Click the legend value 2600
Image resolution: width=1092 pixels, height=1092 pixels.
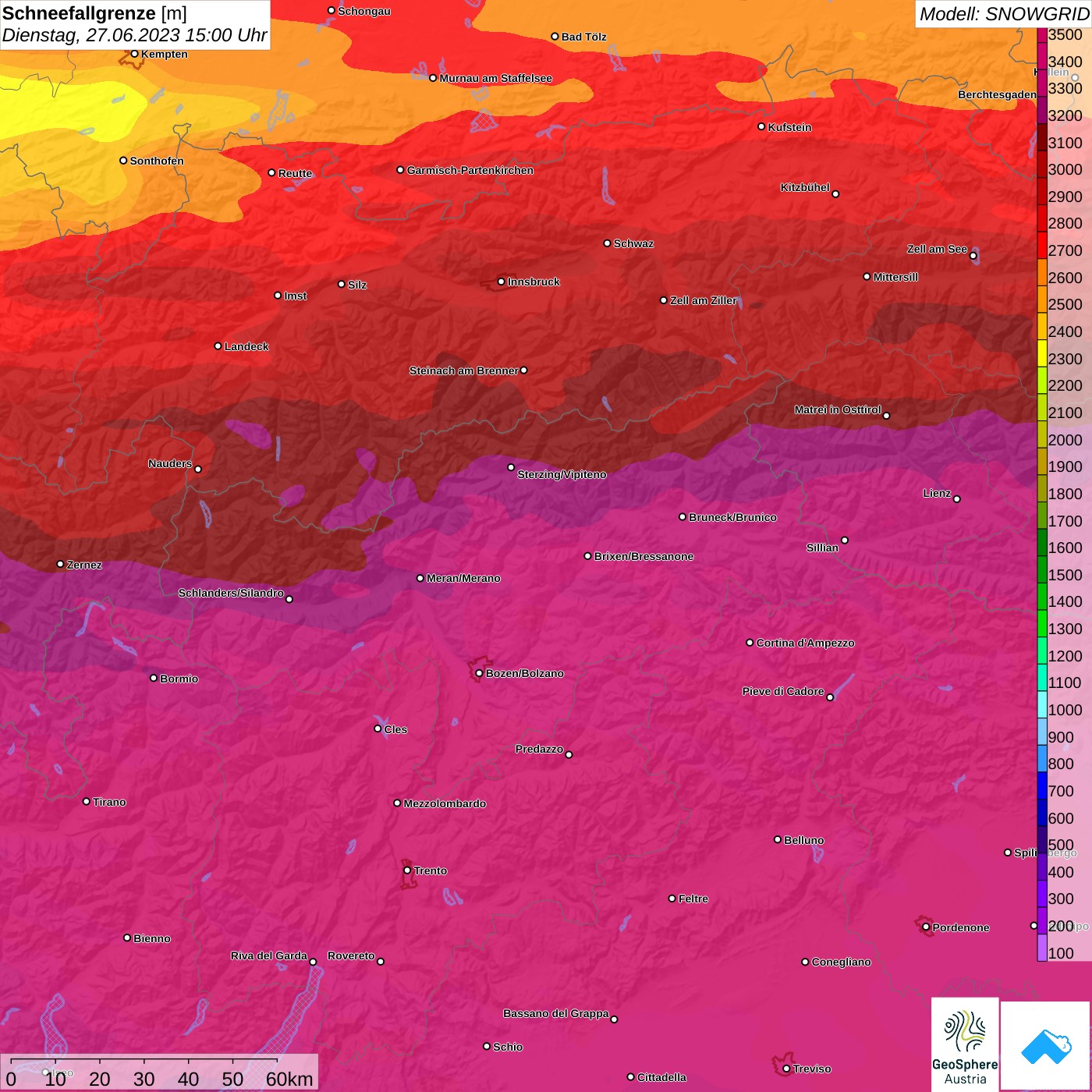click(x=1065, y=278)
